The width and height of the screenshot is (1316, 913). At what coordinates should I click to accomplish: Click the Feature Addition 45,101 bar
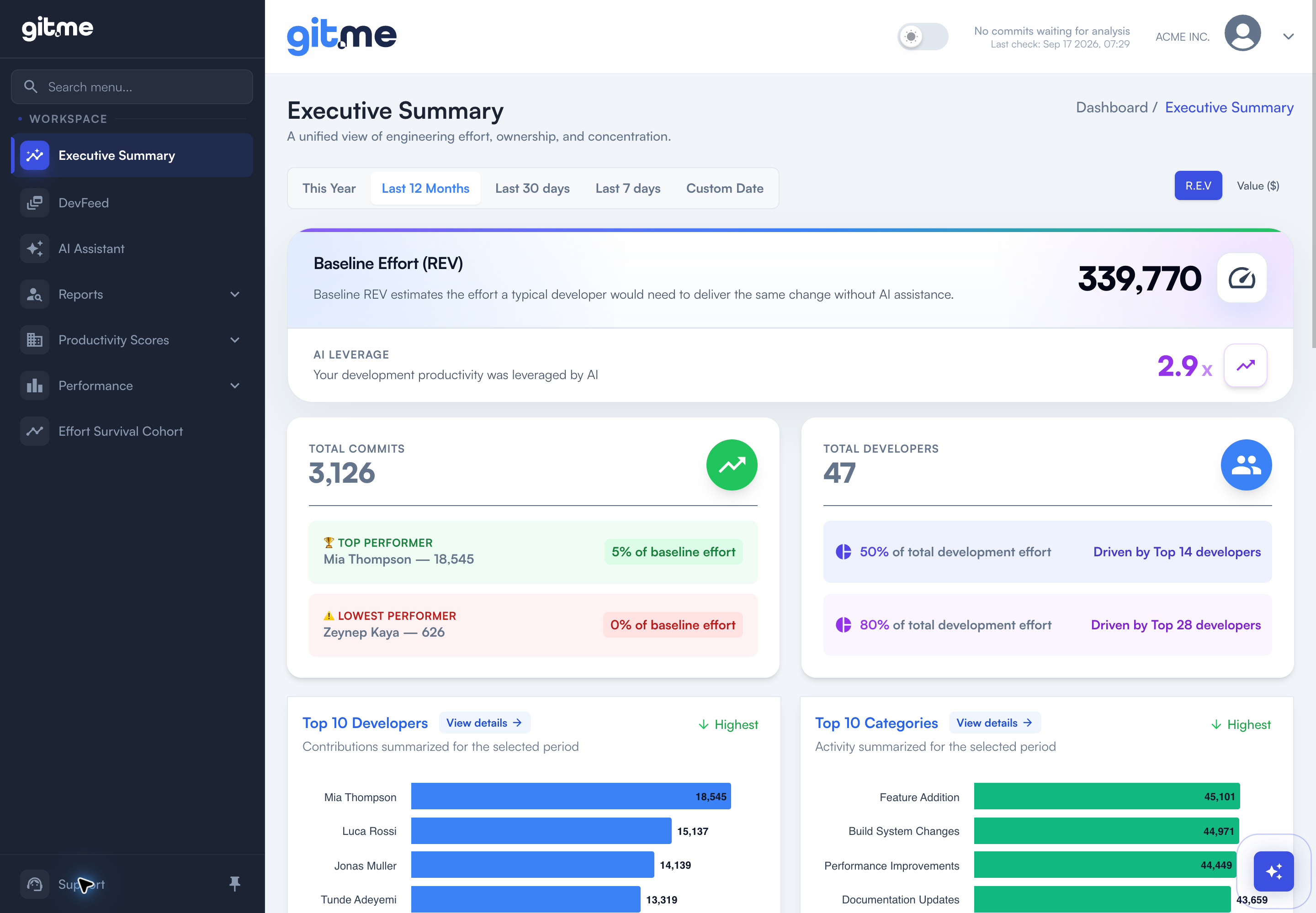coord(1107,797)
